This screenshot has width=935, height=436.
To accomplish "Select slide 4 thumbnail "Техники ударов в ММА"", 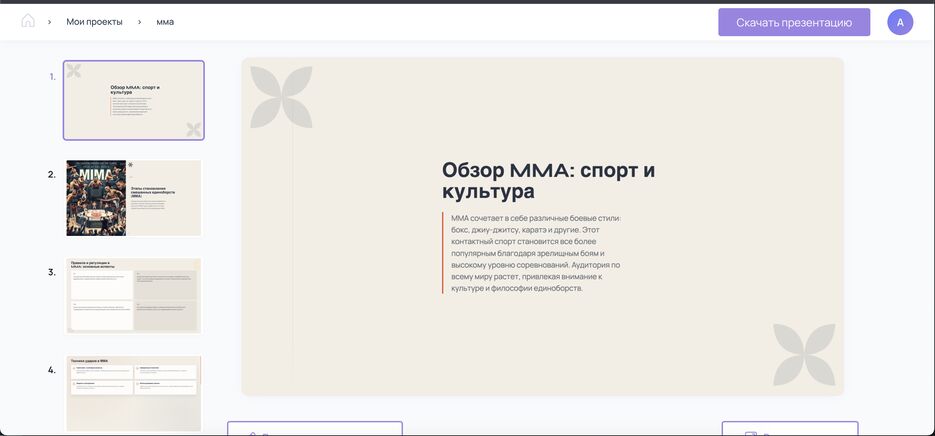I will pyautogui.click(x=134, y=394).
